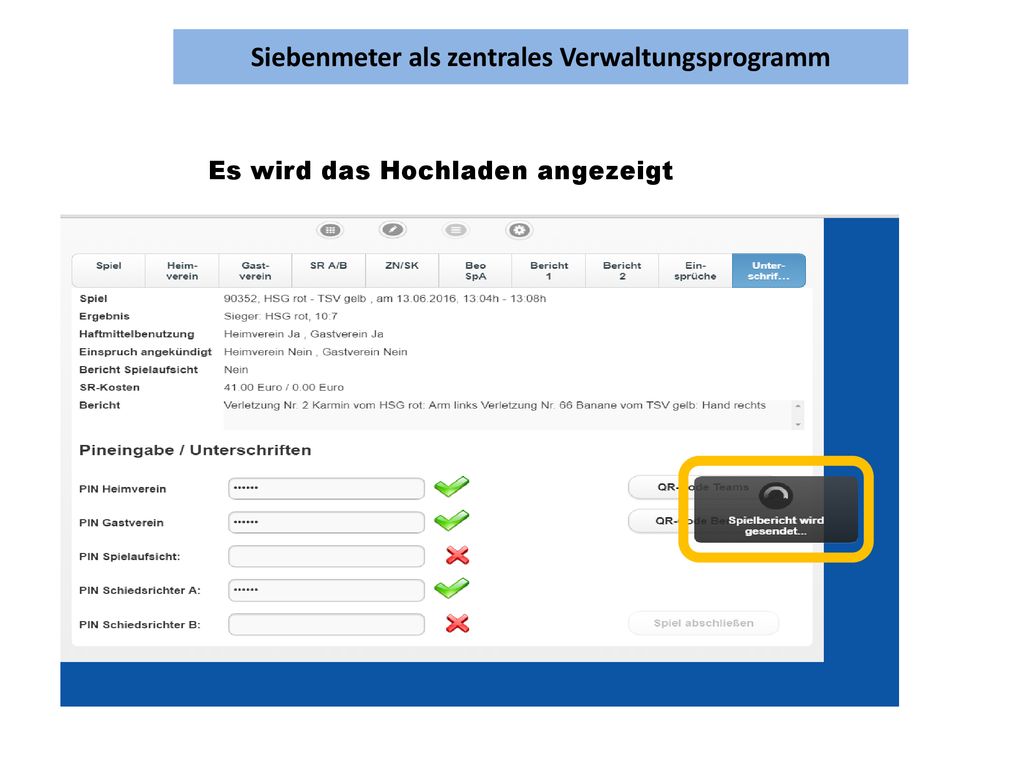The width and height of the screenshot is (1024, 768).
Task: Switch to the Spiel tab
Action: [108, 270]
